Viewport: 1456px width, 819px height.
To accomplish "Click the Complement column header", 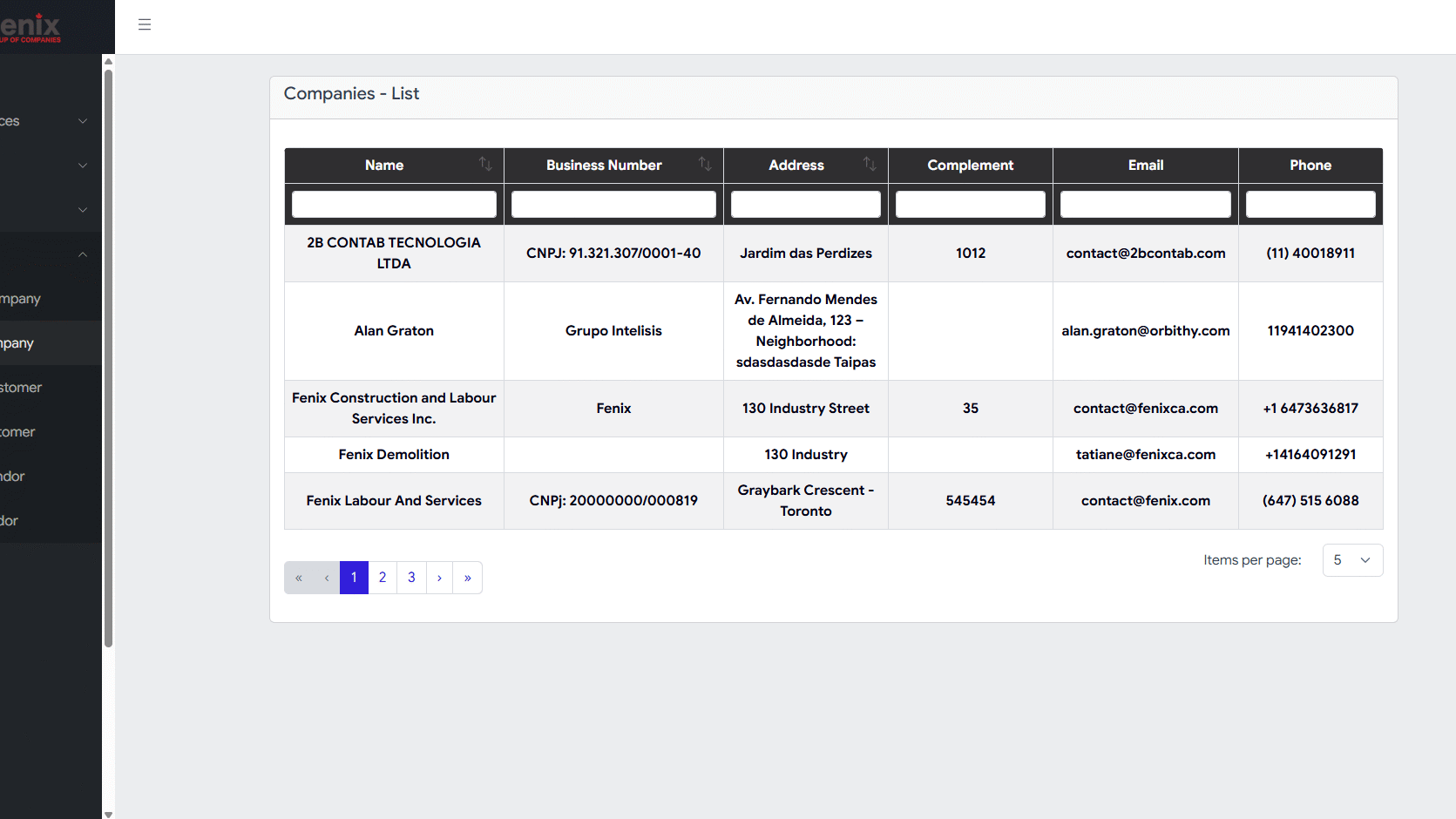I will (x=971, y=166).
